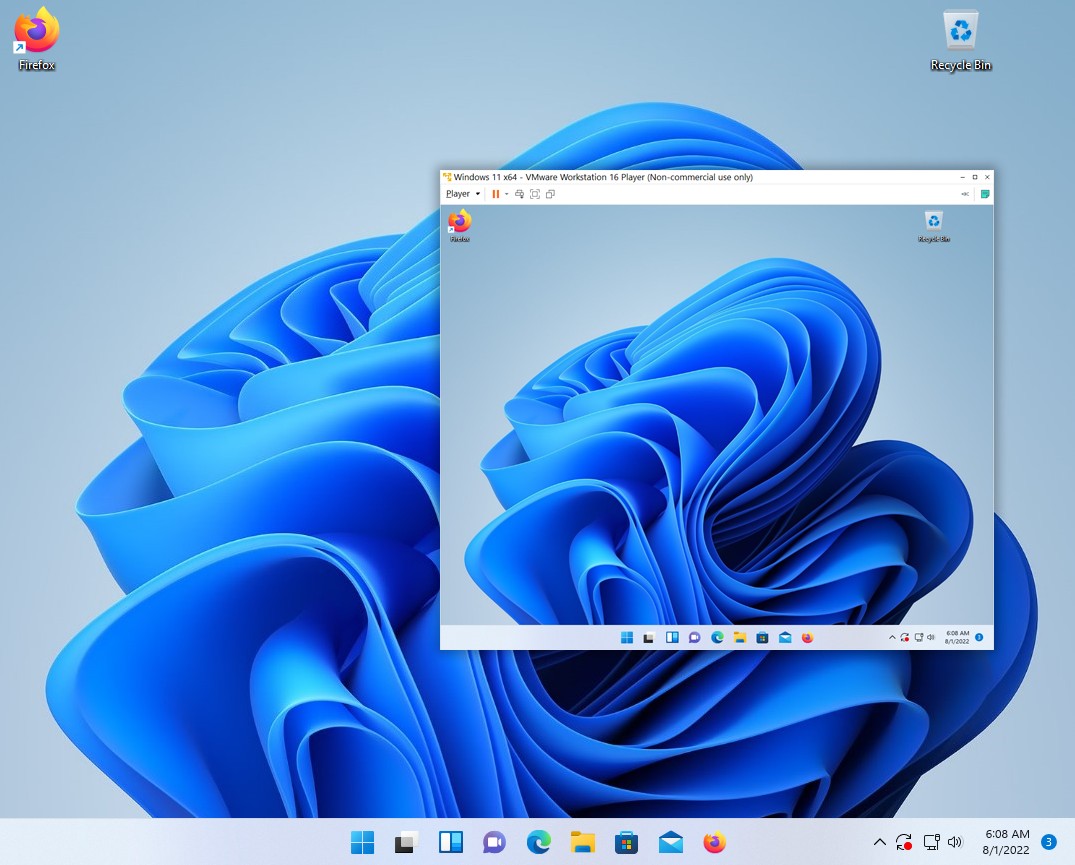Send Ctrl+Alt+Del to the virtual machine
This screenshot has height=865, width=1075.
tap(519, 193)
